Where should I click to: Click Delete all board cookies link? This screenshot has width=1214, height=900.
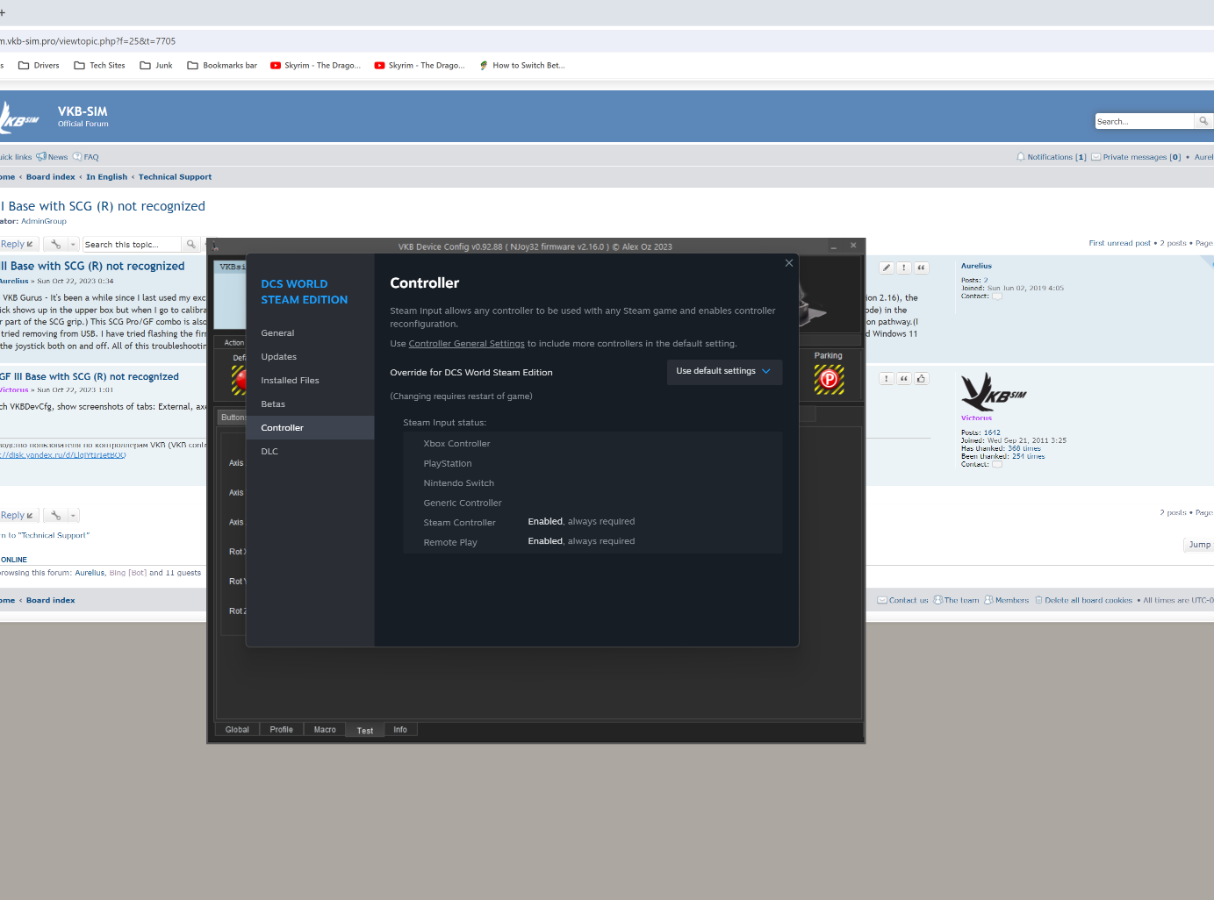click(1088, 600)
